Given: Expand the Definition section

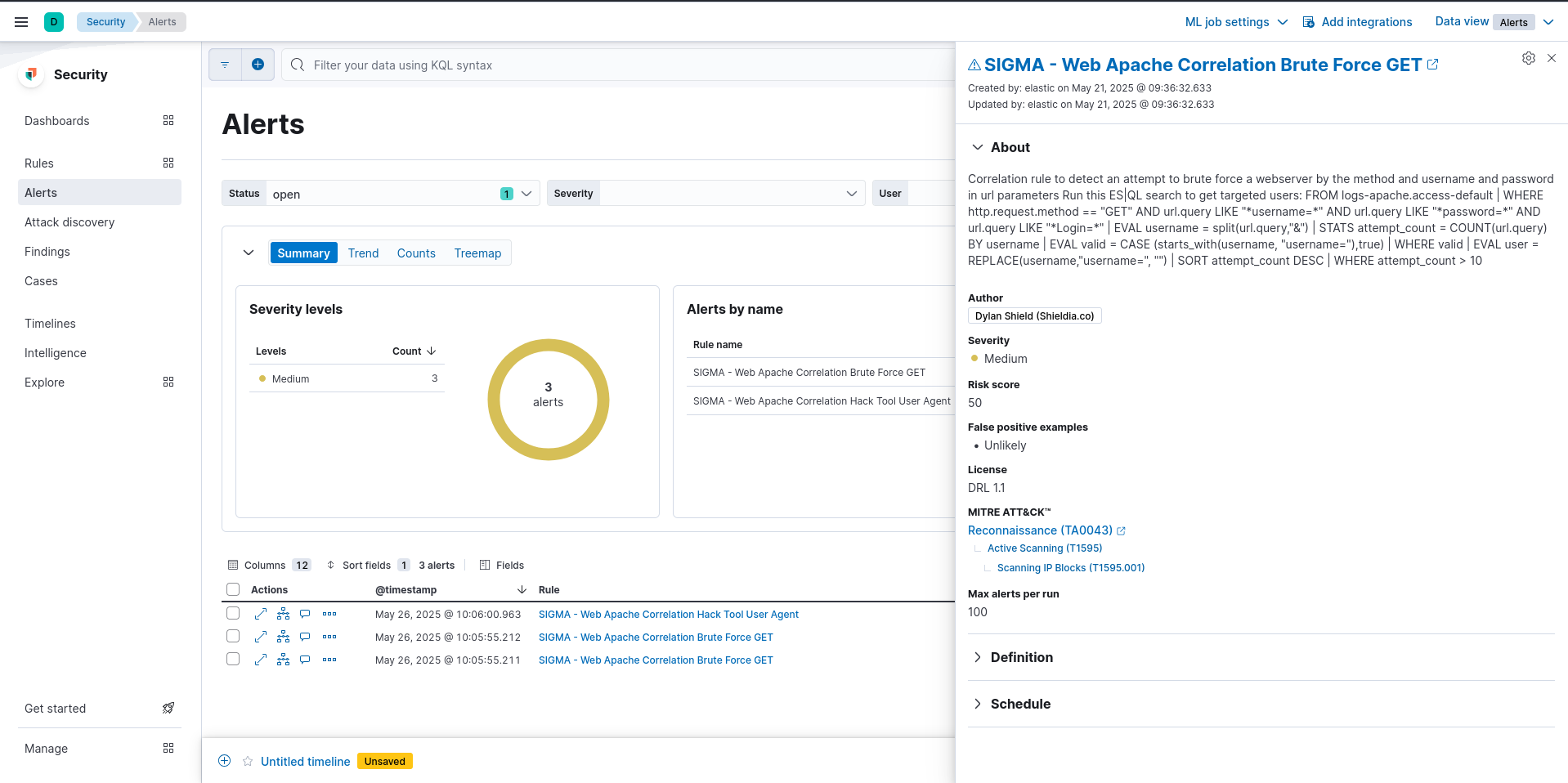Looking at the screenshot, I should click(x=1020, y=657).
